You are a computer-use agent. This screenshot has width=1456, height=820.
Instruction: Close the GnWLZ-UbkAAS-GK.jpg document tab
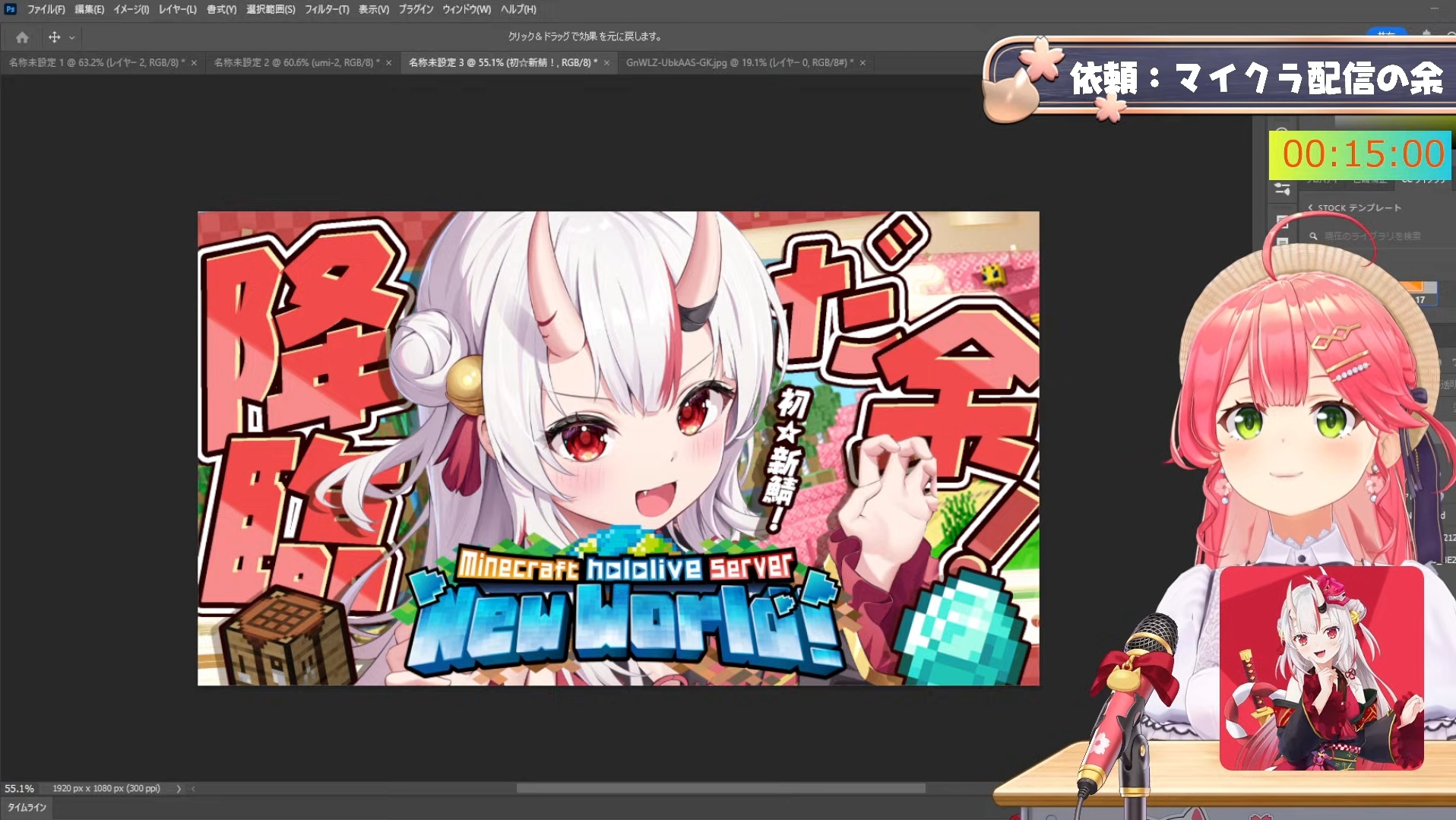863,63
